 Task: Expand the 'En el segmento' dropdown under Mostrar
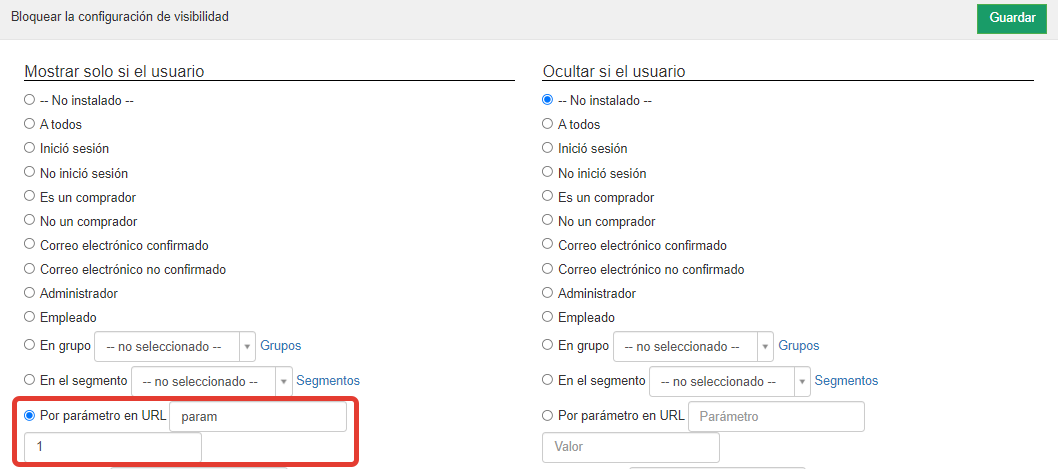212,381
